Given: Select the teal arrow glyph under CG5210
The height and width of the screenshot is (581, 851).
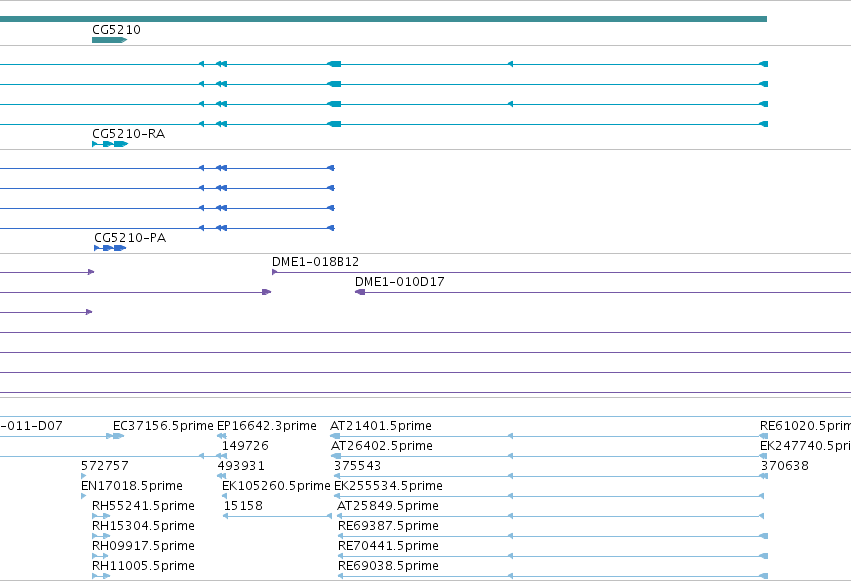Looking at the screenshot, I should pos(110,40).
